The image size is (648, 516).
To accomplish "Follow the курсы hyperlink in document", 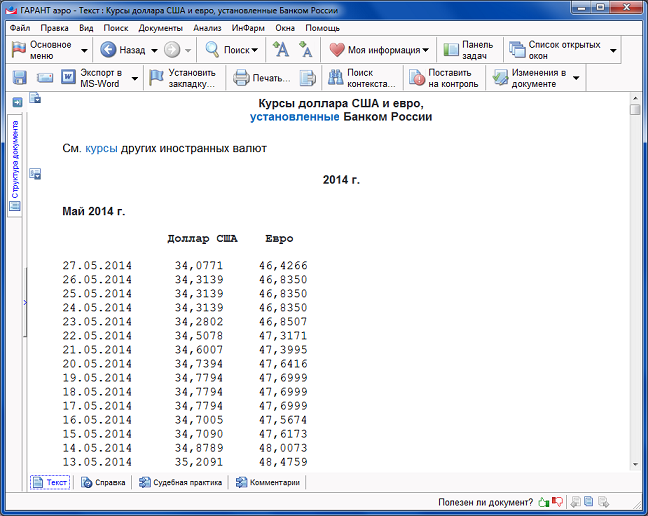I will click(x=101, y=148).
